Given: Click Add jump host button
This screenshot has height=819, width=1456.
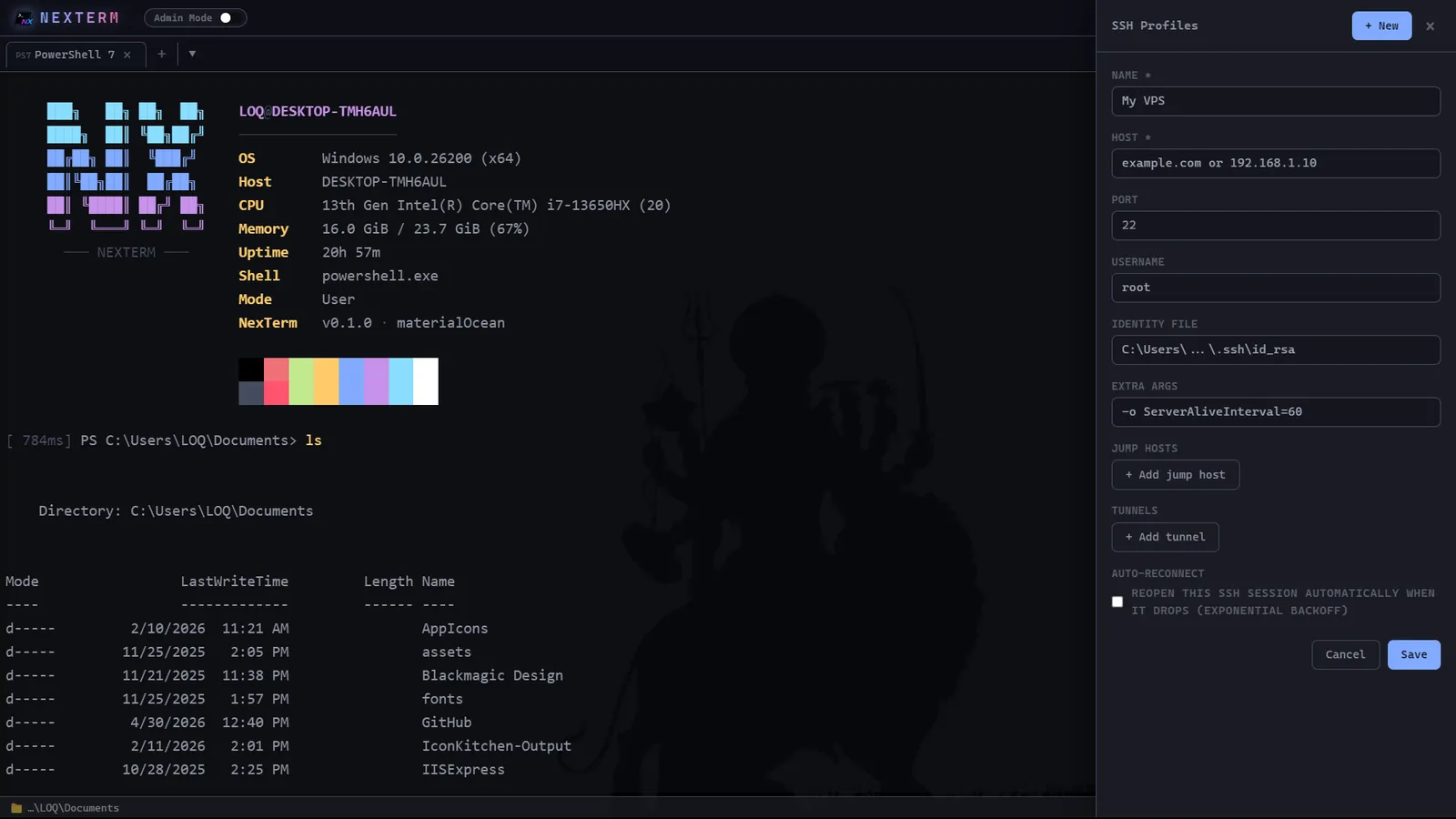Looking at the screenshot, I should pyautogui.click(x=1175, y=474).
